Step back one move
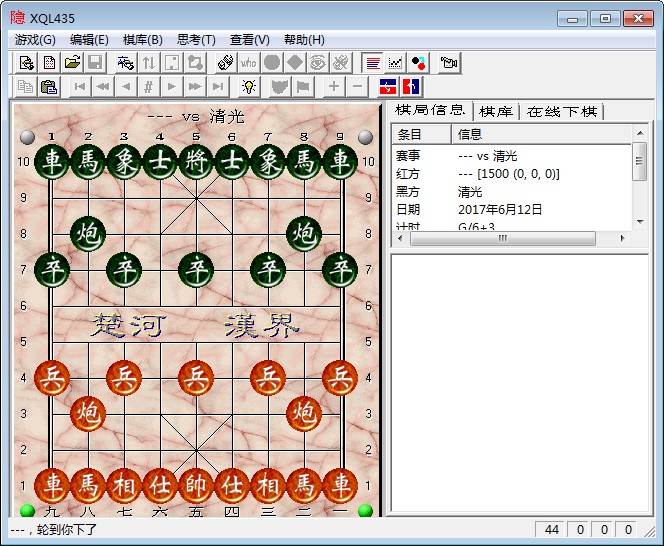This screenshot has width=664, height=546. click(x=125, y=87)
